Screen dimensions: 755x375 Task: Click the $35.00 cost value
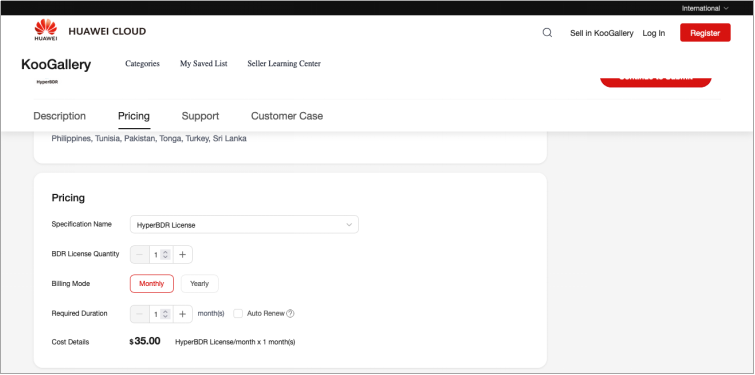[144, 341]
